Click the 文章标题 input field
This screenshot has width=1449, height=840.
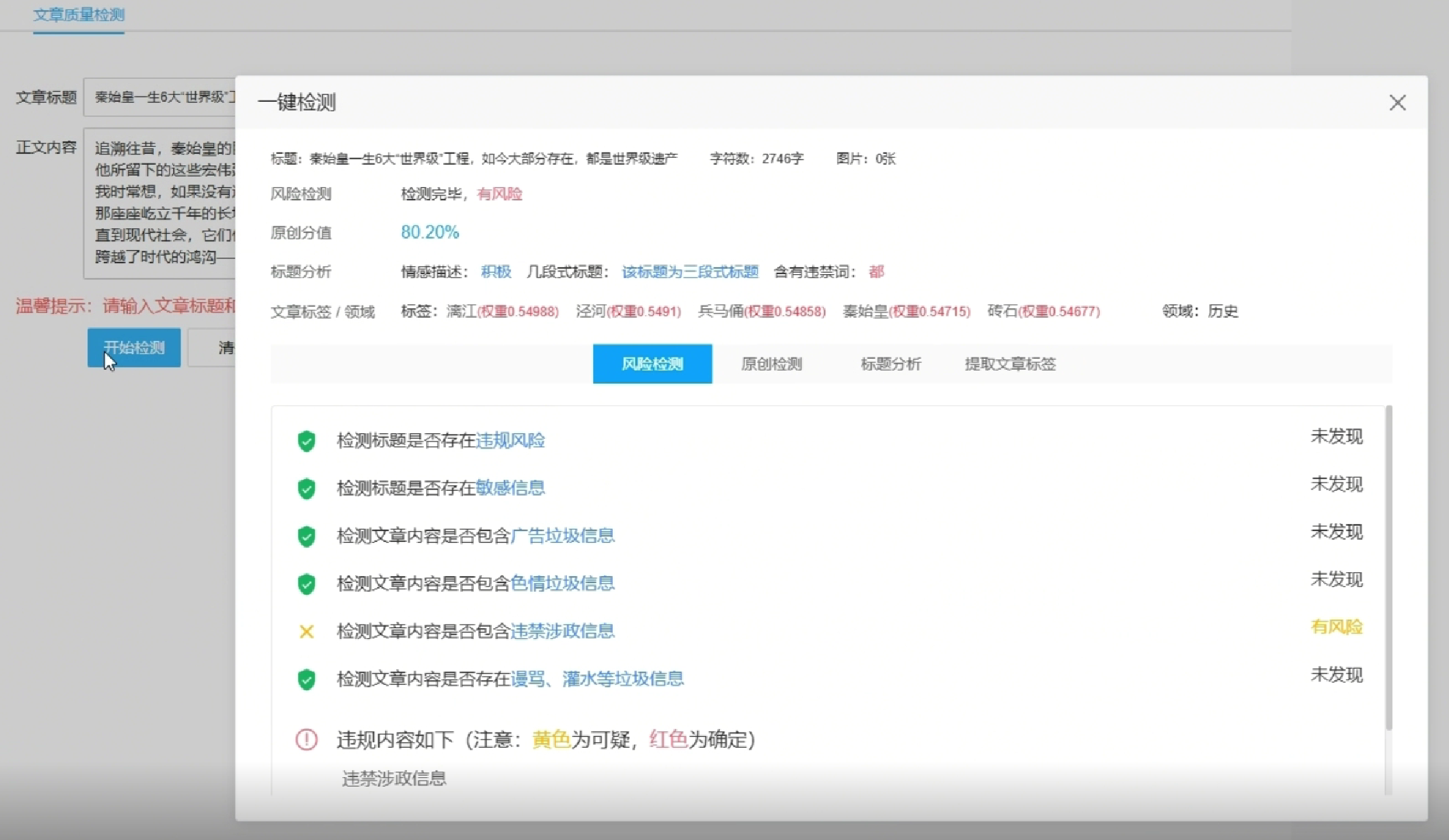point(161,97)
